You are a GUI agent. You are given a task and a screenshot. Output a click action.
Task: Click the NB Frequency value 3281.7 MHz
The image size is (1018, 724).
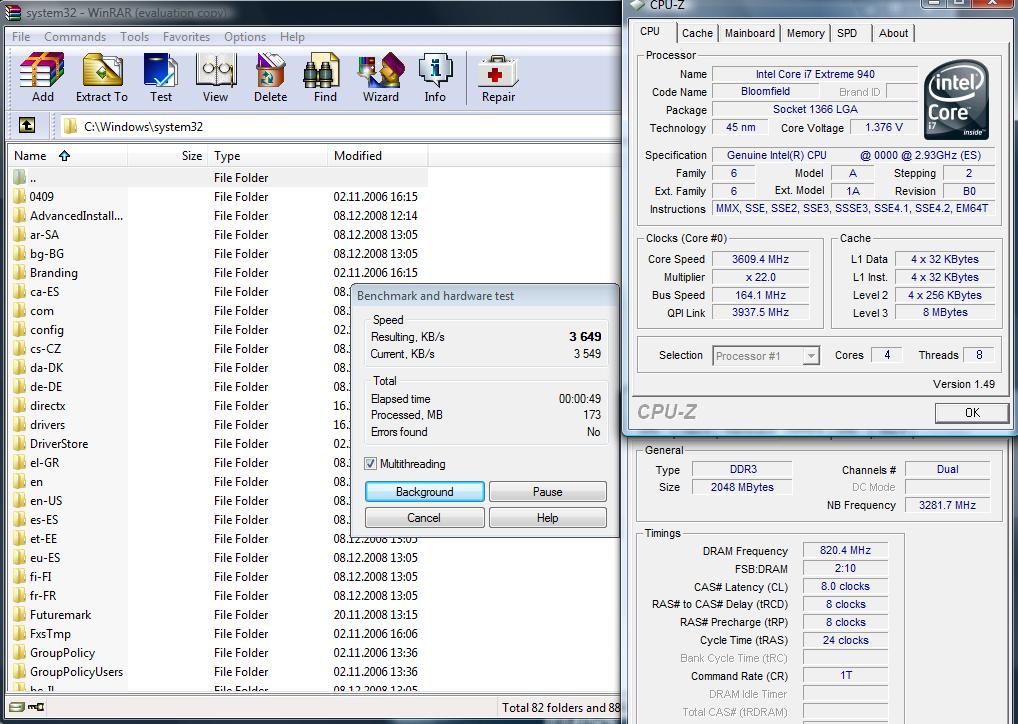coord(947,505)
